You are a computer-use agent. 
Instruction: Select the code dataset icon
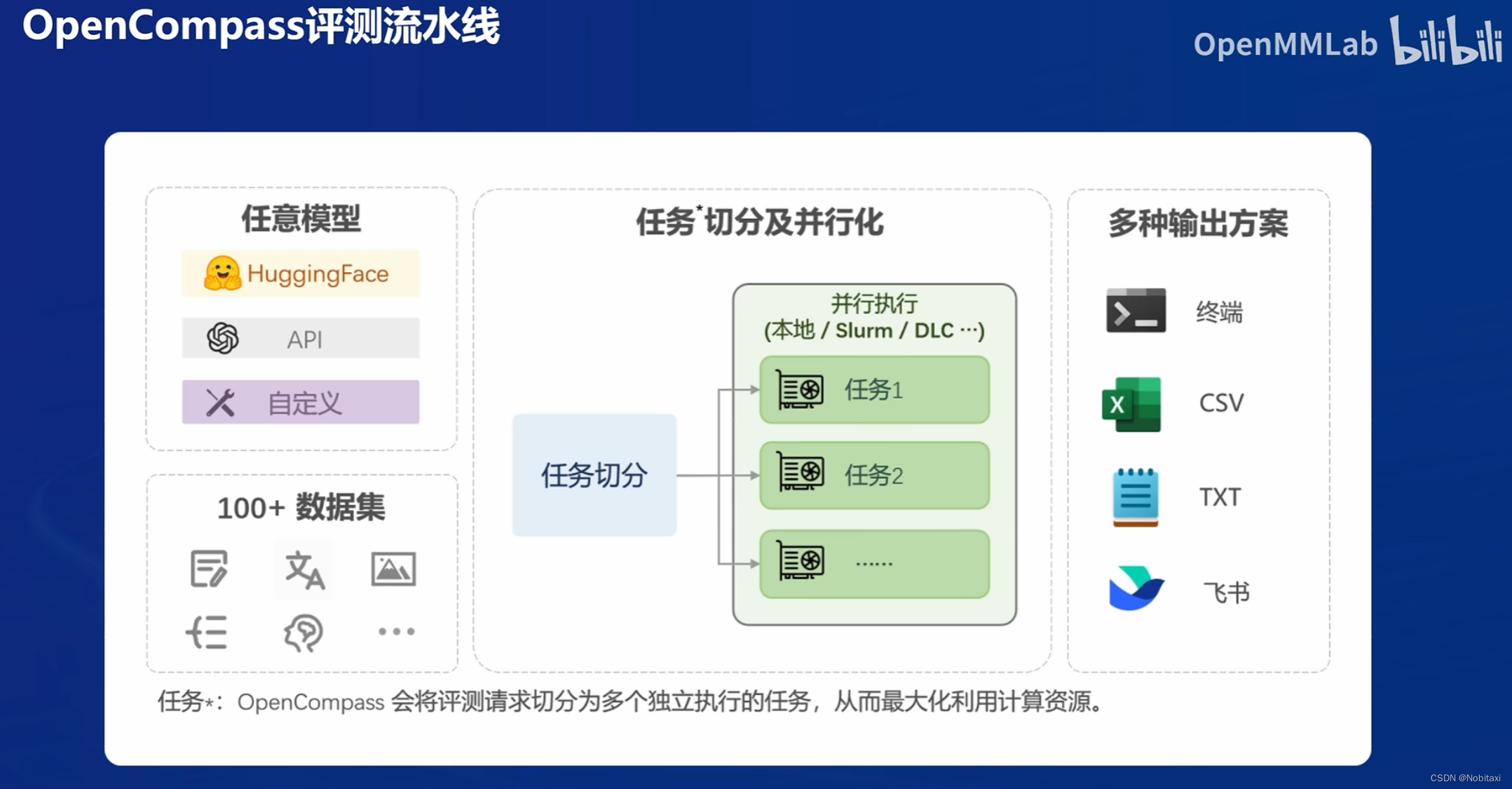[208, 631]
